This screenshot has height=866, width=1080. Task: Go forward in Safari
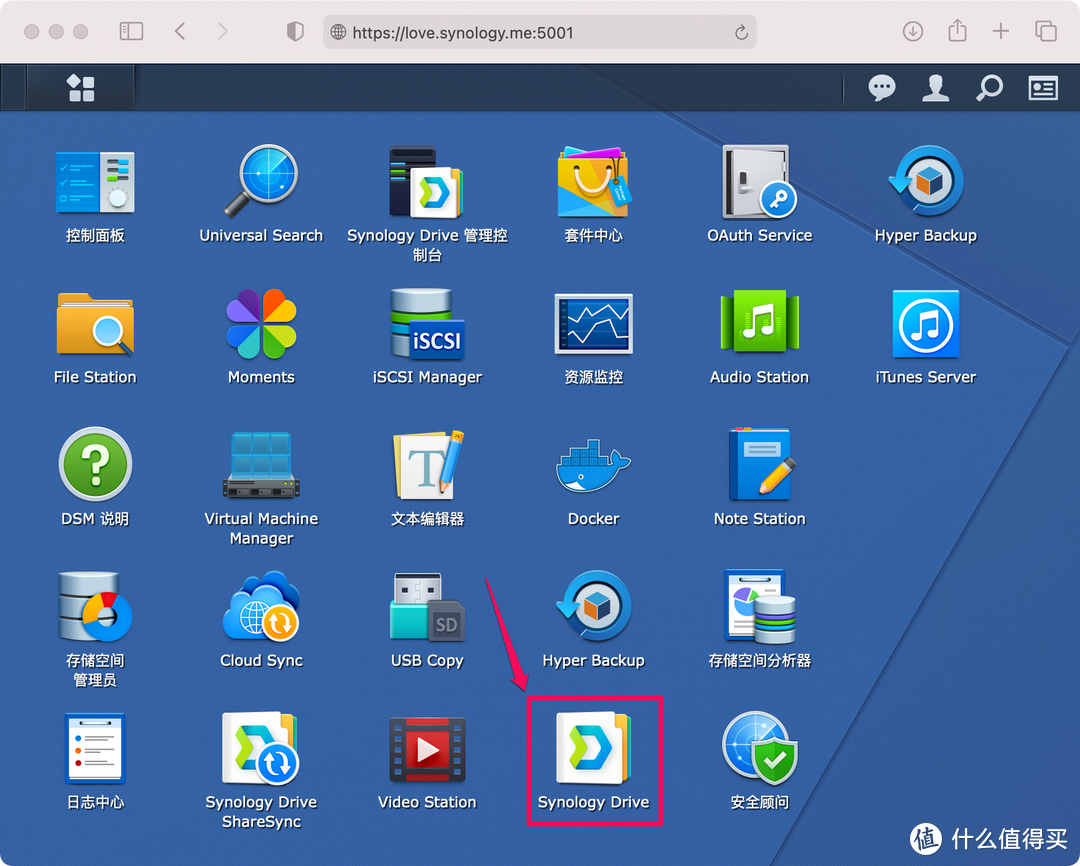222,32
